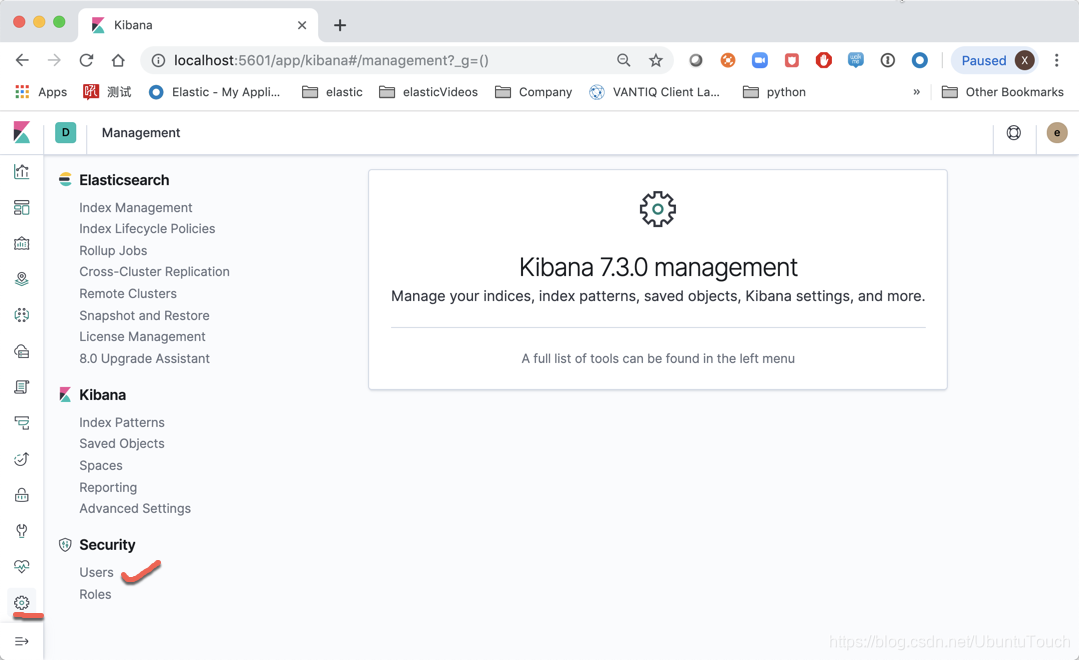Viewport: 1079px width, 660px height.
Task: Open Snapshot and Restore
Action: point(145,315)
